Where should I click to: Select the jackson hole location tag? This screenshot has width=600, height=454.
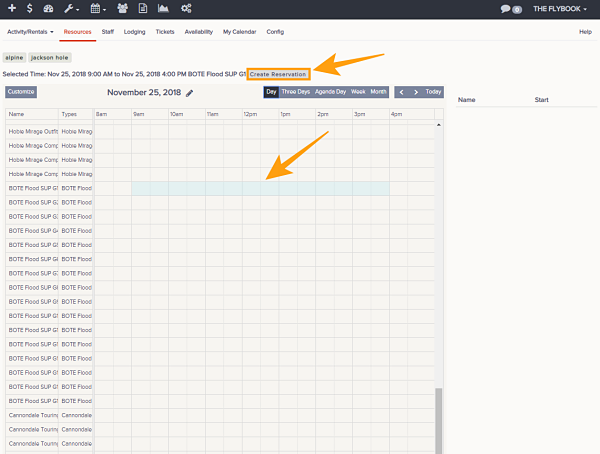[50, 58]
